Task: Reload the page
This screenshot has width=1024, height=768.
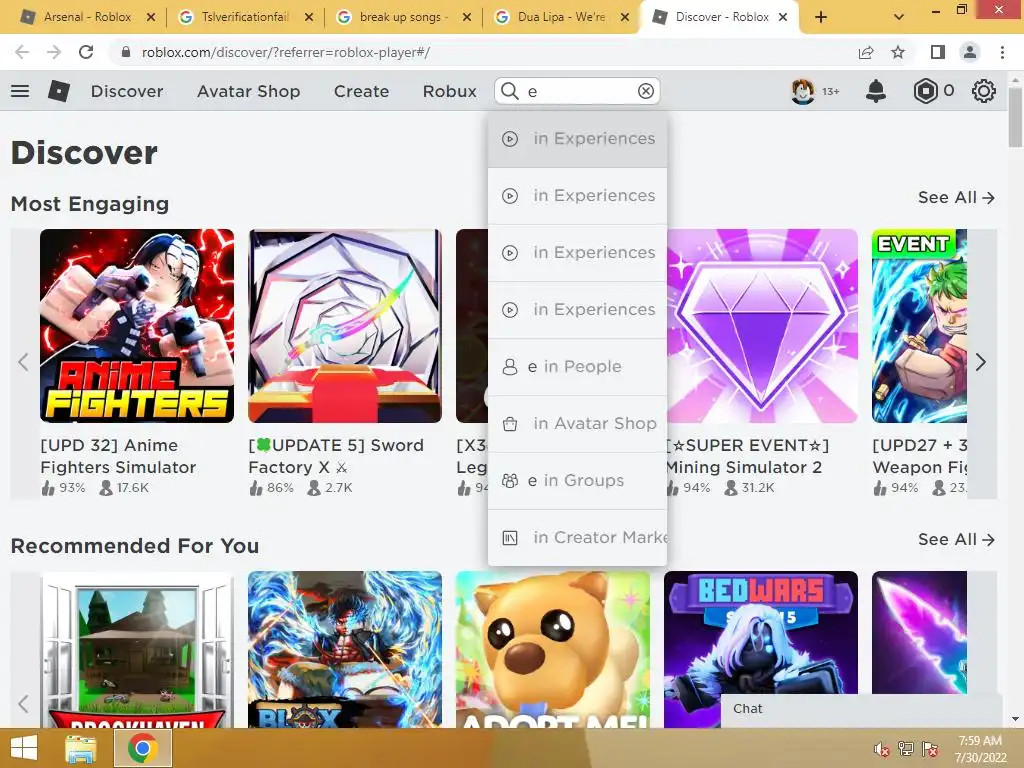Action: [x=86, y=52]
